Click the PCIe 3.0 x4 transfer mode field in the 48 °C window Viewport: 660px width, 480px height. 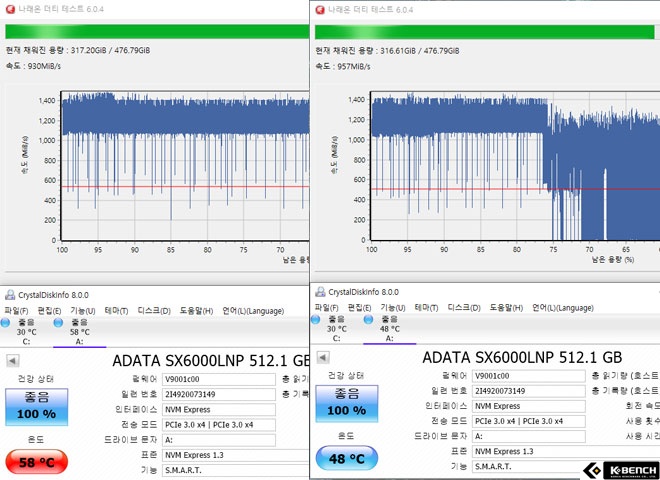pos(529,421)
